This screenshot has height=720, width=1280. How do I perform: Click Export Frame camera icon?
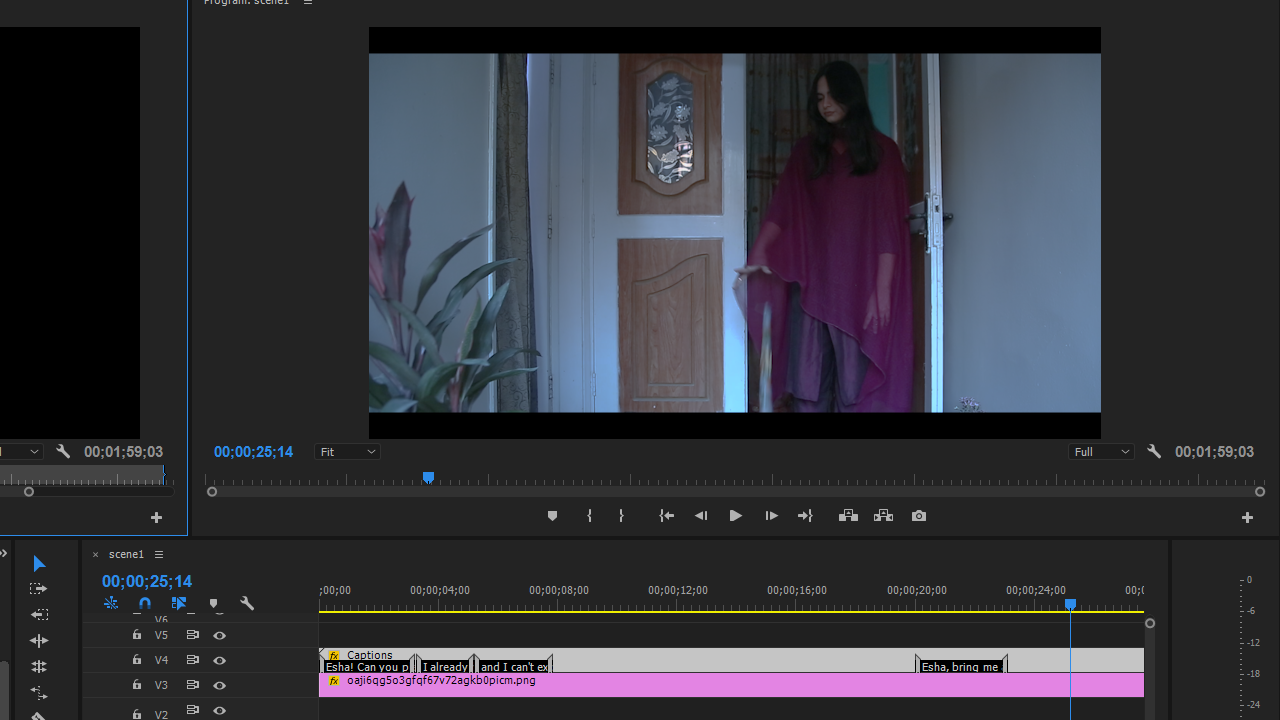919,516
